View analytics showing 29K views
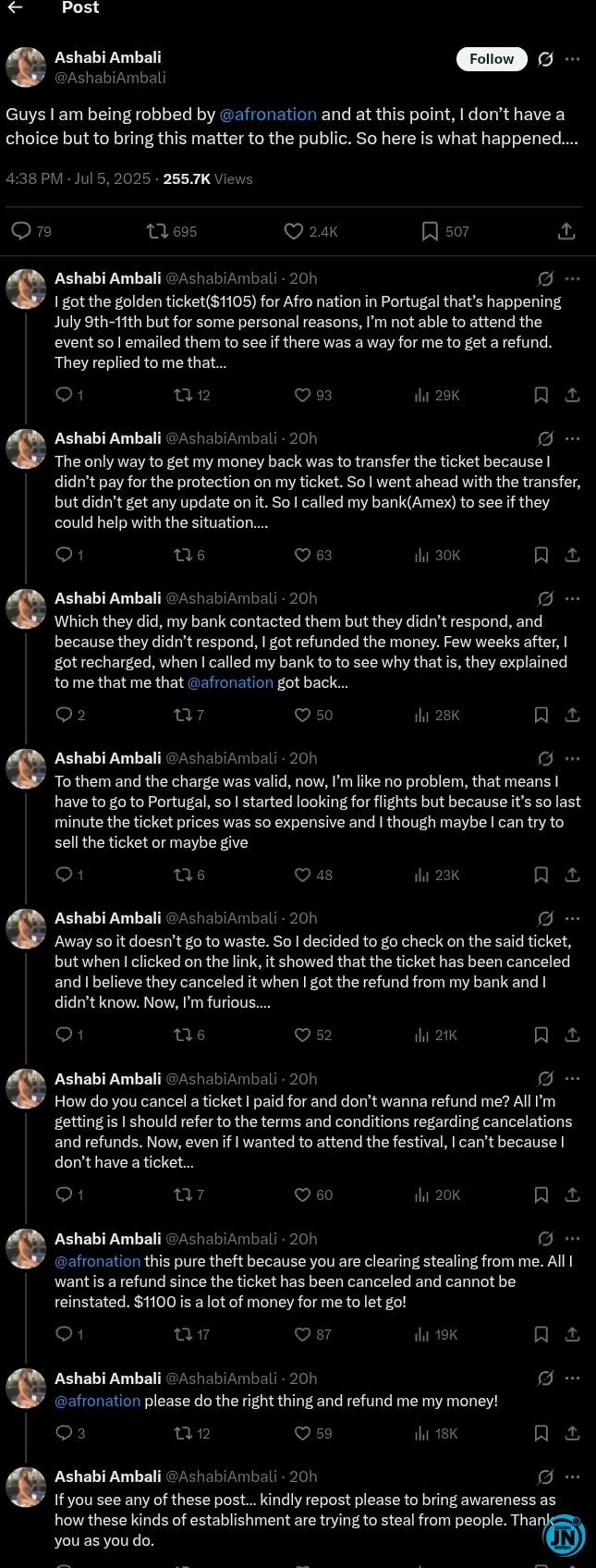Screen dimensions: 596x1568 coord(436,395)
